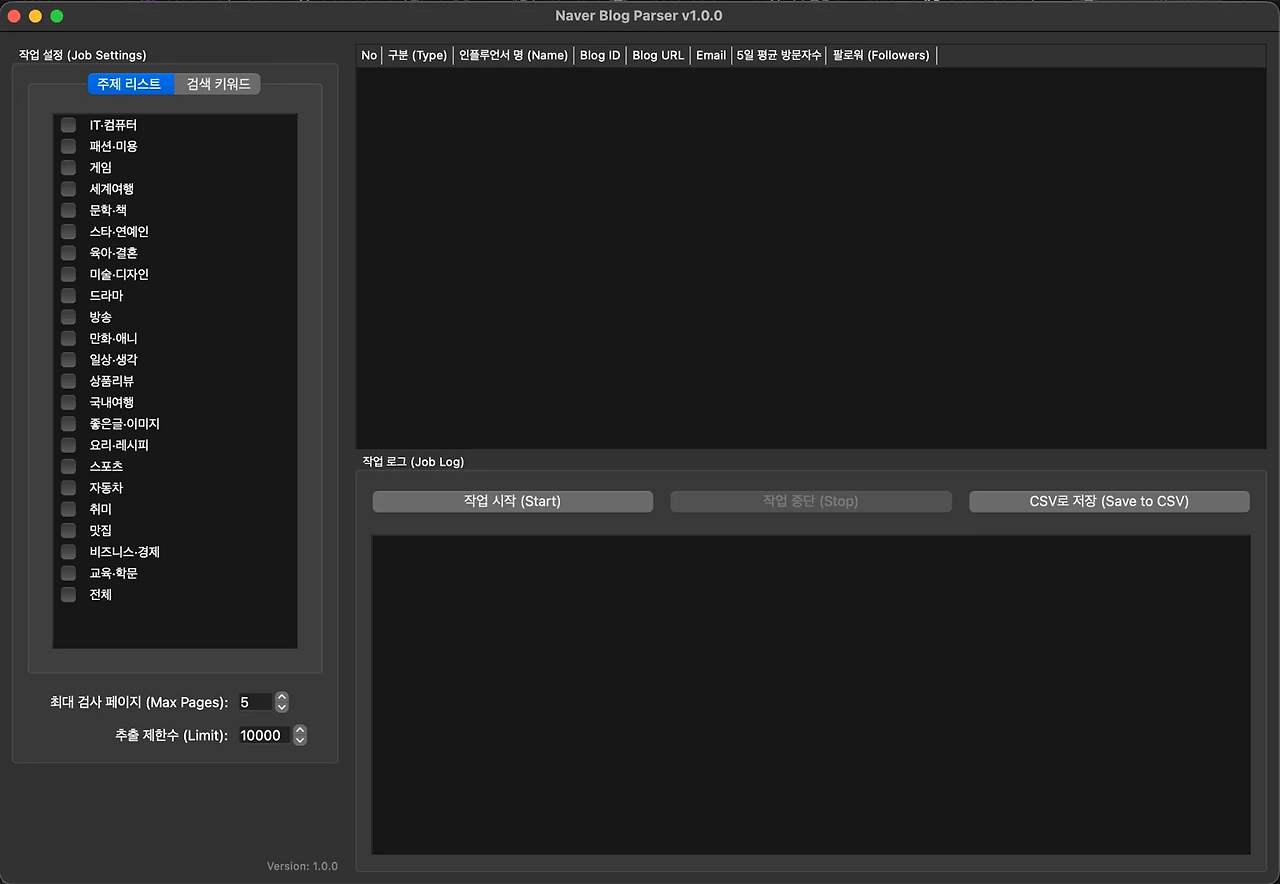
Task: Enable the 전체 (All) checkbox
Action: [67, 594]
